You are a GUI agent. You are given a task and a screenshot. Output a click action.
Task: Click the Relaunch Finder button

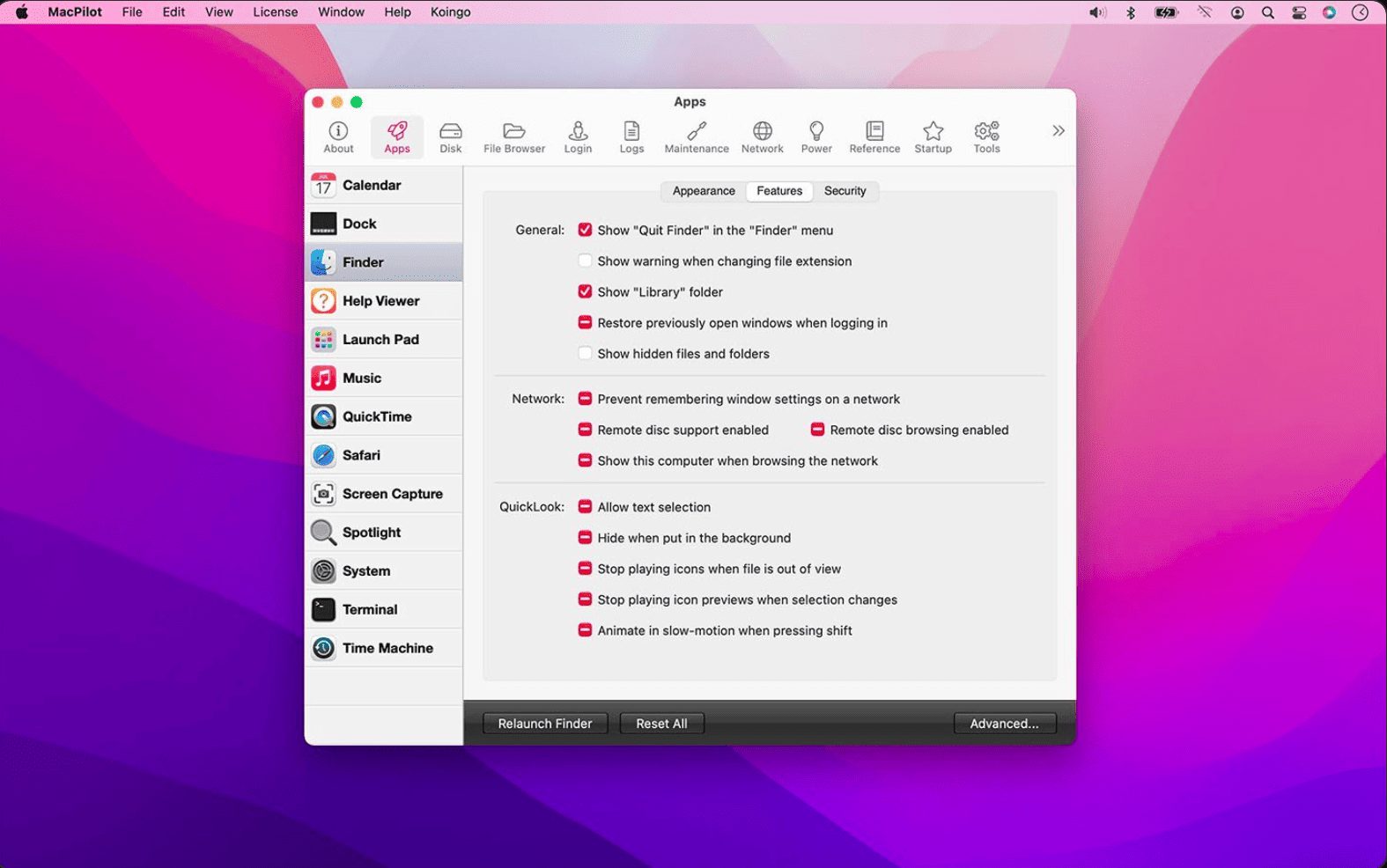click(x=545, y=724)
